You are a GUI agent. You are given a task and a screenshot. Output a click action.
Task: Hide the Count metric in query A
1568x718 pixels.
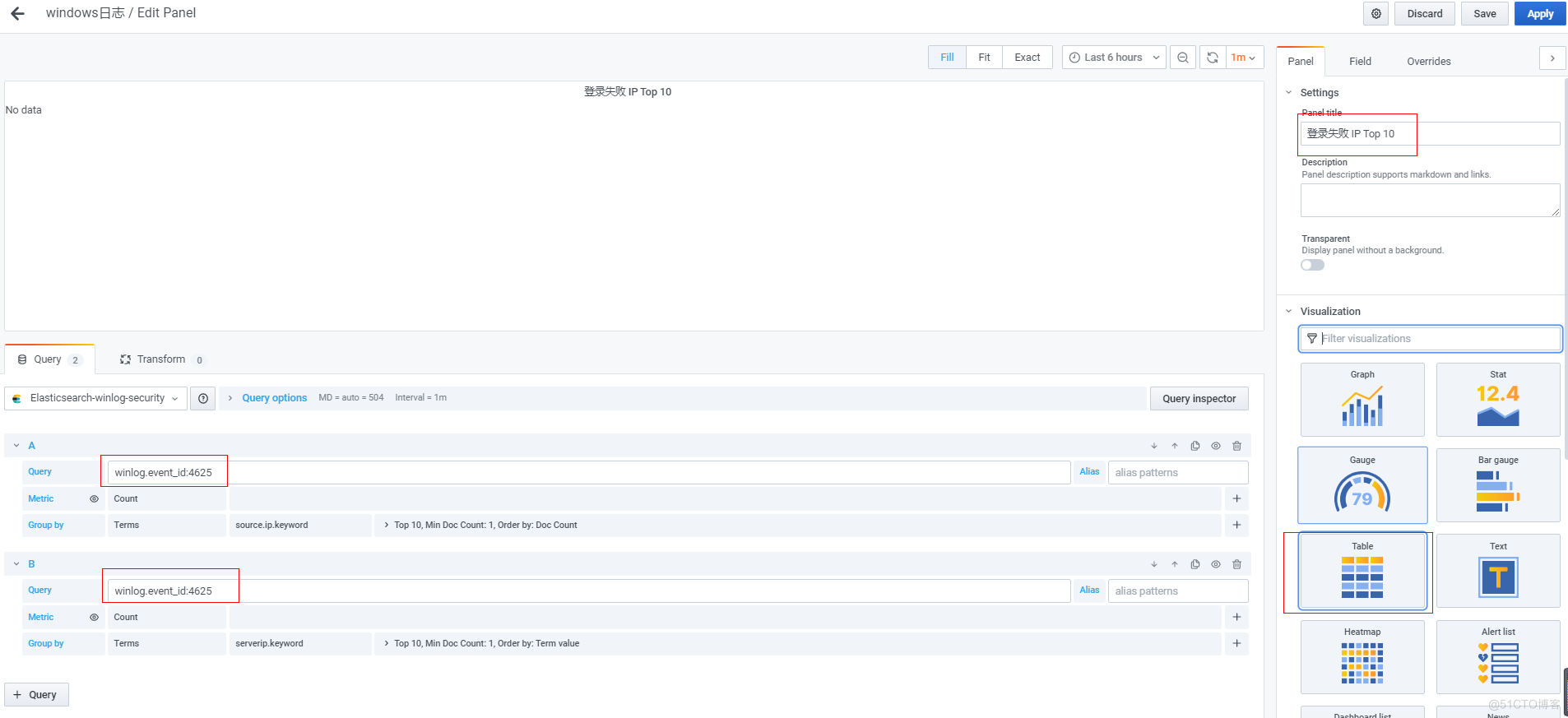coord(94,498)
